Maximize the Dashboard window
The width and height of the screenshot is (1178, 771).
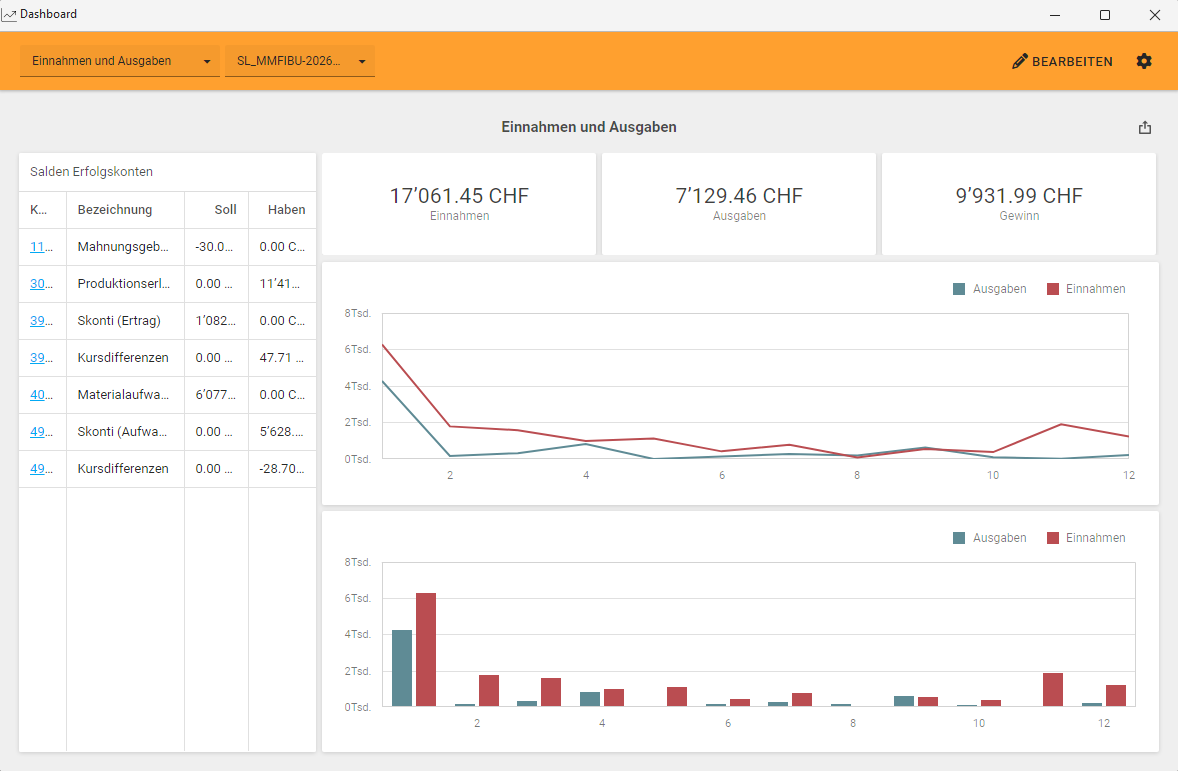pyautogui.click(x=1105, y=15)
